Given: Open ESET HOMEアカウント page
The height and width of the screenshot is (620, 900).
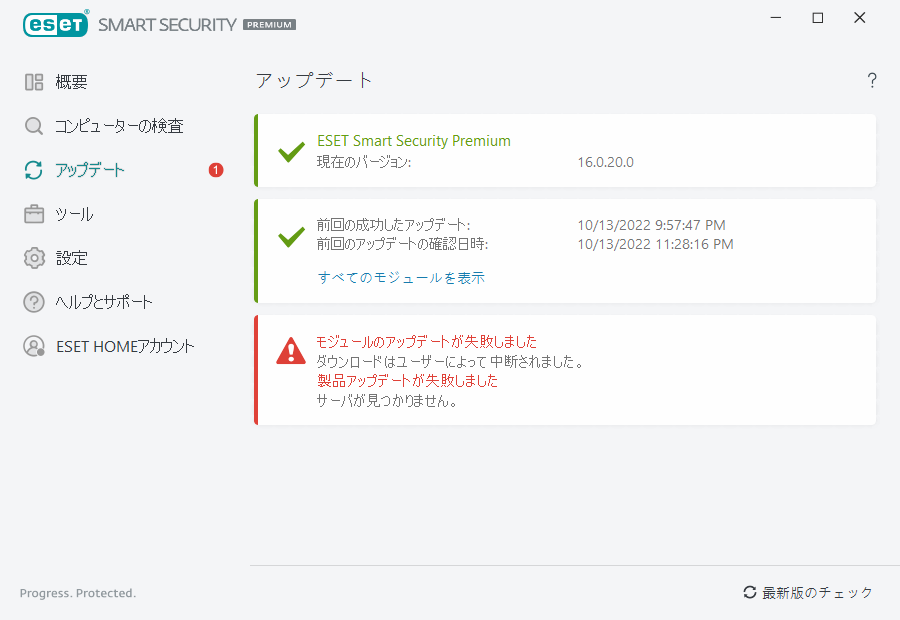Looking at the screenshot, I should coord(125,346).
